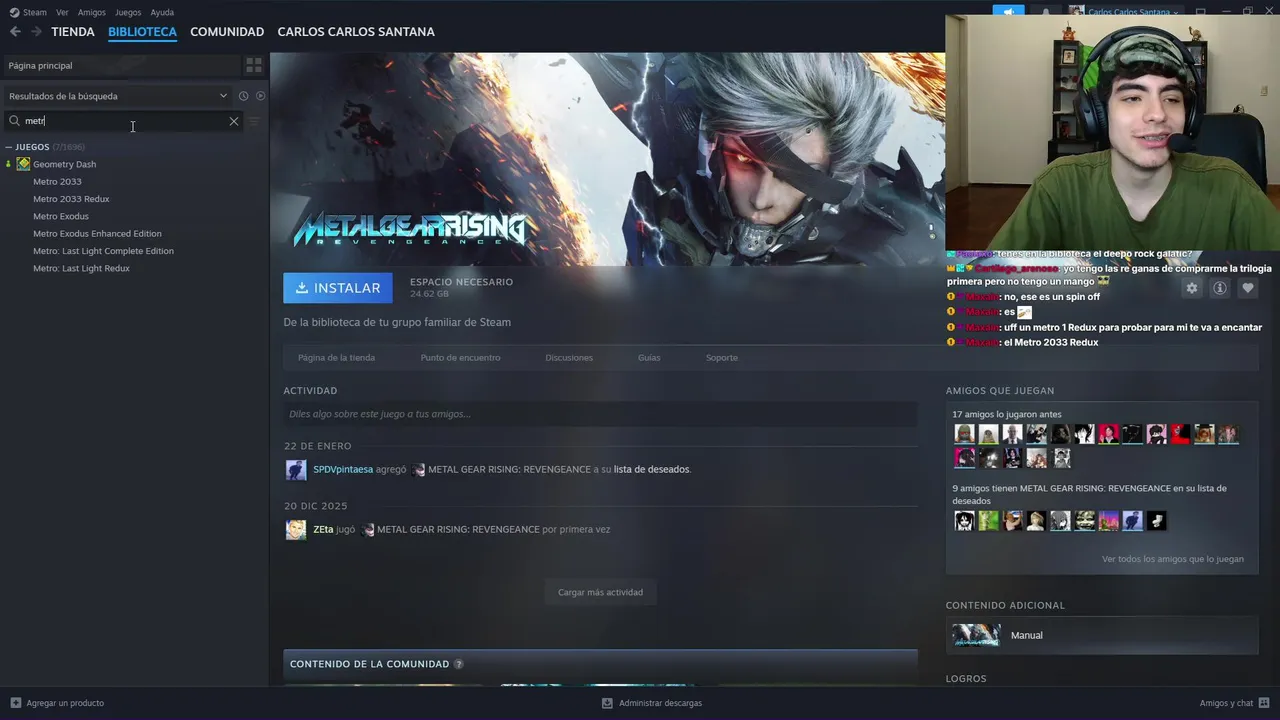Open the Ver menu

pyautogui.click(x=62, y=12)
